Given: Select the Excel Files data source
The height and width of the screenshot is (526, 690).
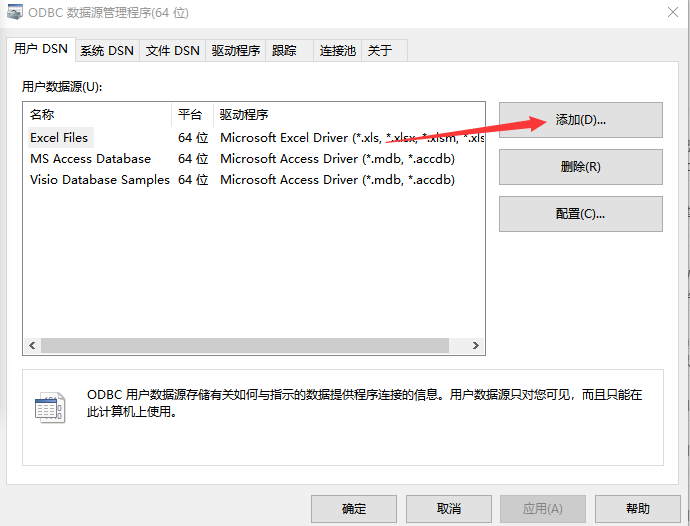Looking at the screenshot, I should (59, 138).
